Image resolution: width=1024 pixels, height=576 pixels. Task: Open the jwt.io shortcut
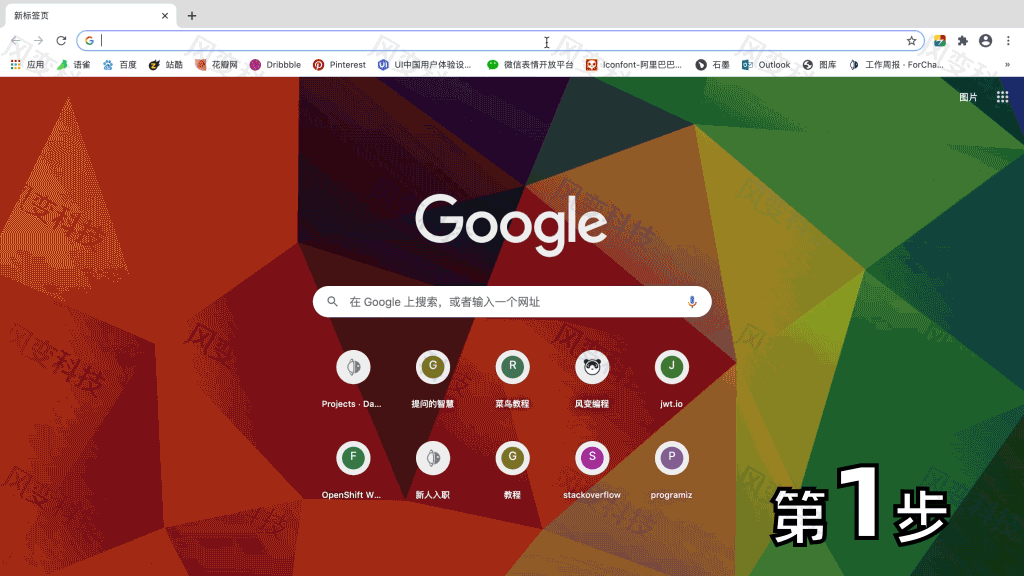tap(671, 367)
